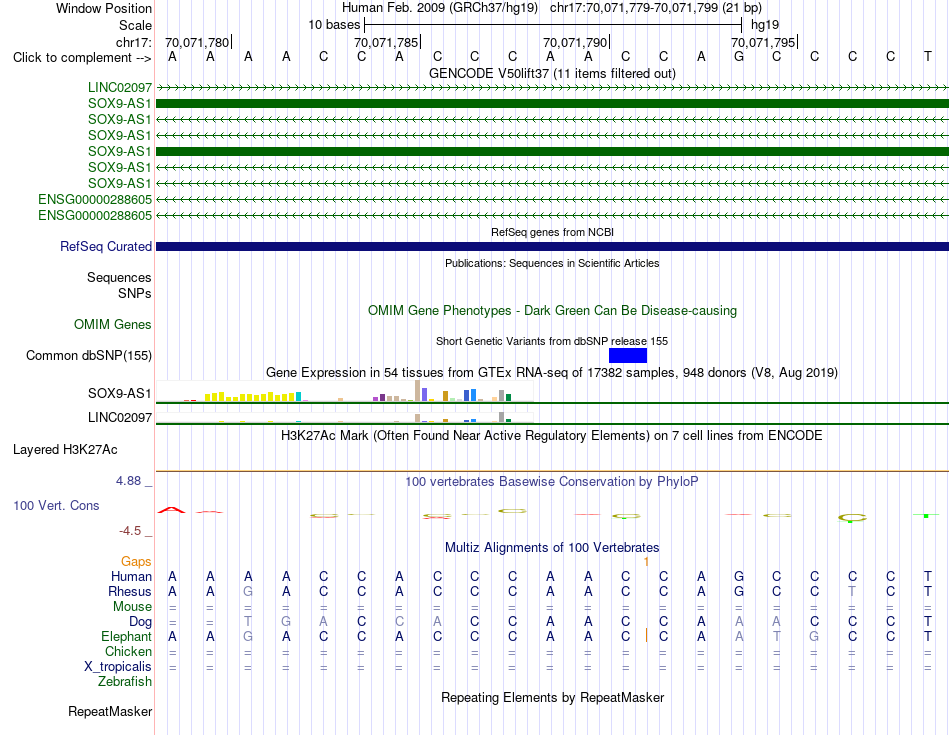The width and height of the screenshot is (950, 735).
Task: Click the 4.88 upper PhyloP scale value
Action: tap(128, 481)
